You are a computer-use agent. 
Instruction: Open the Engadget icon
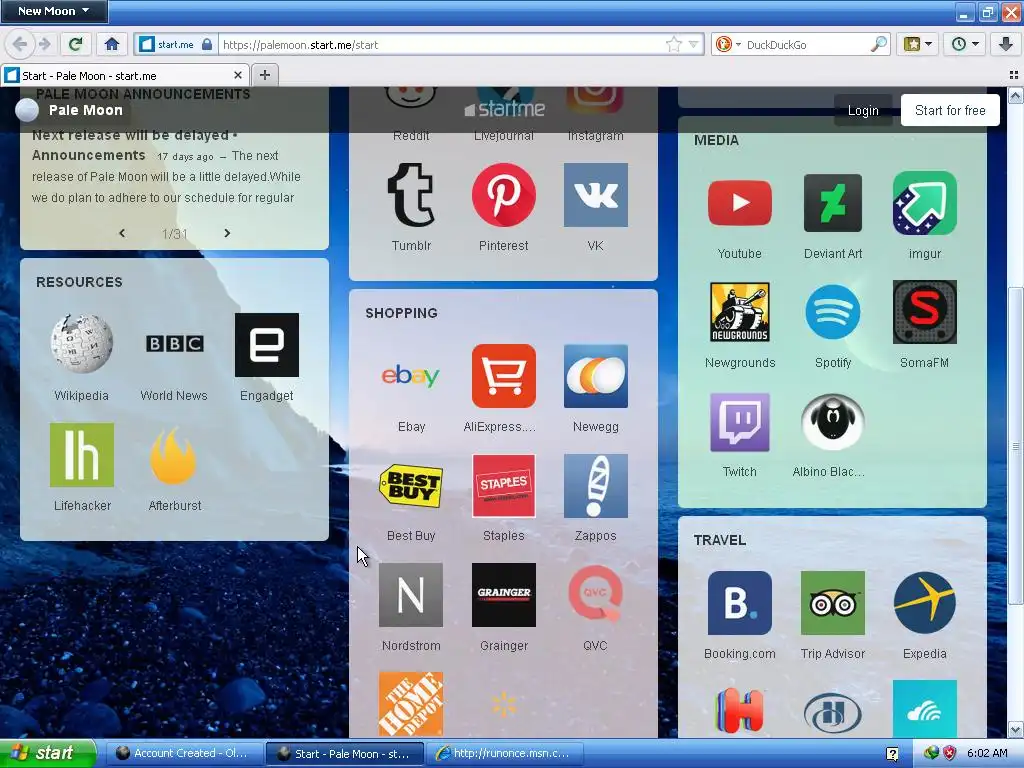tap(266, 344)
